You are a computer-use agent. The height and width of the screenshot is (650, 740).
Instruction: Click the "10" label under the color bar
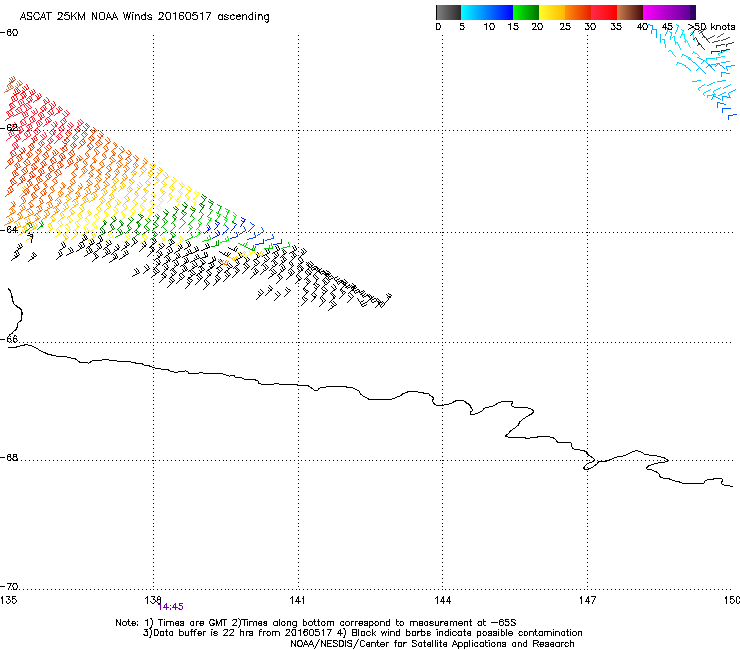coord(489,27)
